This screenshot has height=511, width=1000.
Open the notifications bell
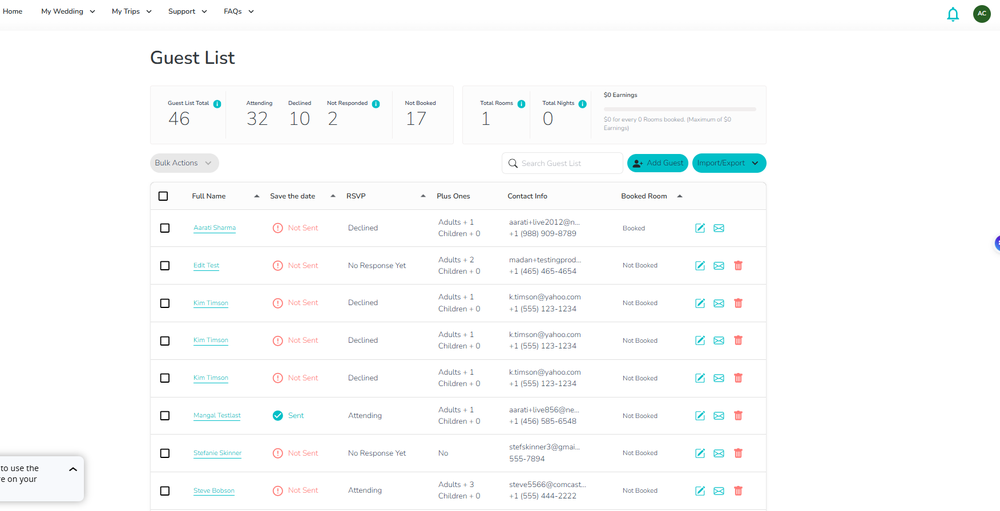pos(953,14)
